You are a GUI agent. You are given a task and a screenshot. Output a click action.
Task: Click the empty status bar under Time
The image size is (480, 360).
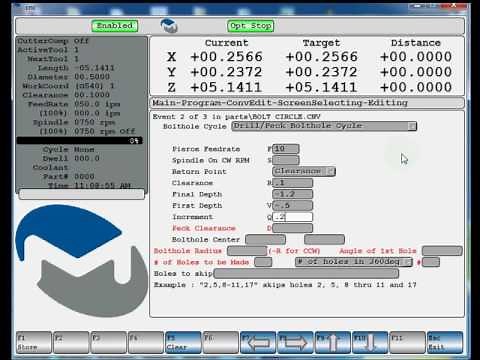click(x=82, y=194)
